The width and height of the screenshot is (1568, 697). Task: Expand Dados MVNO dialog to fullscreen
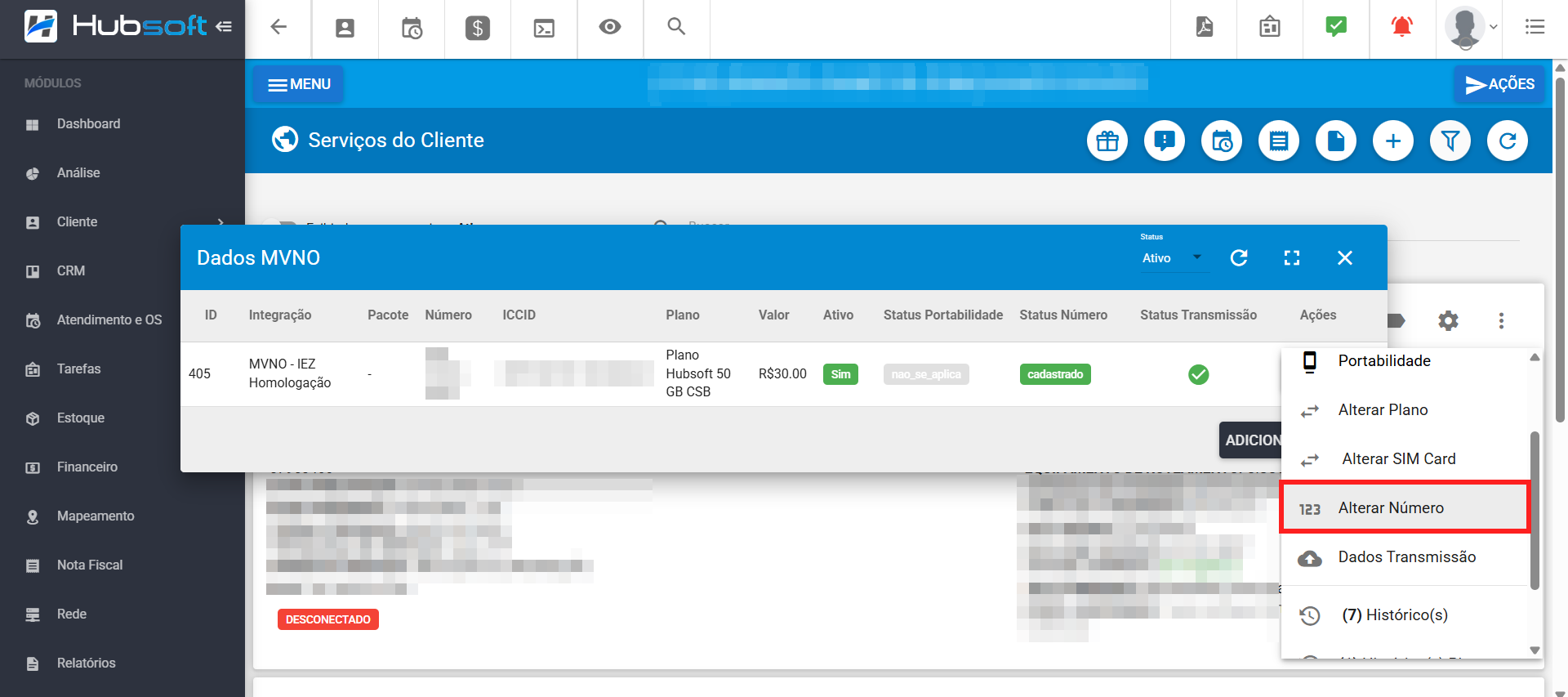(x=1291, y=258)
